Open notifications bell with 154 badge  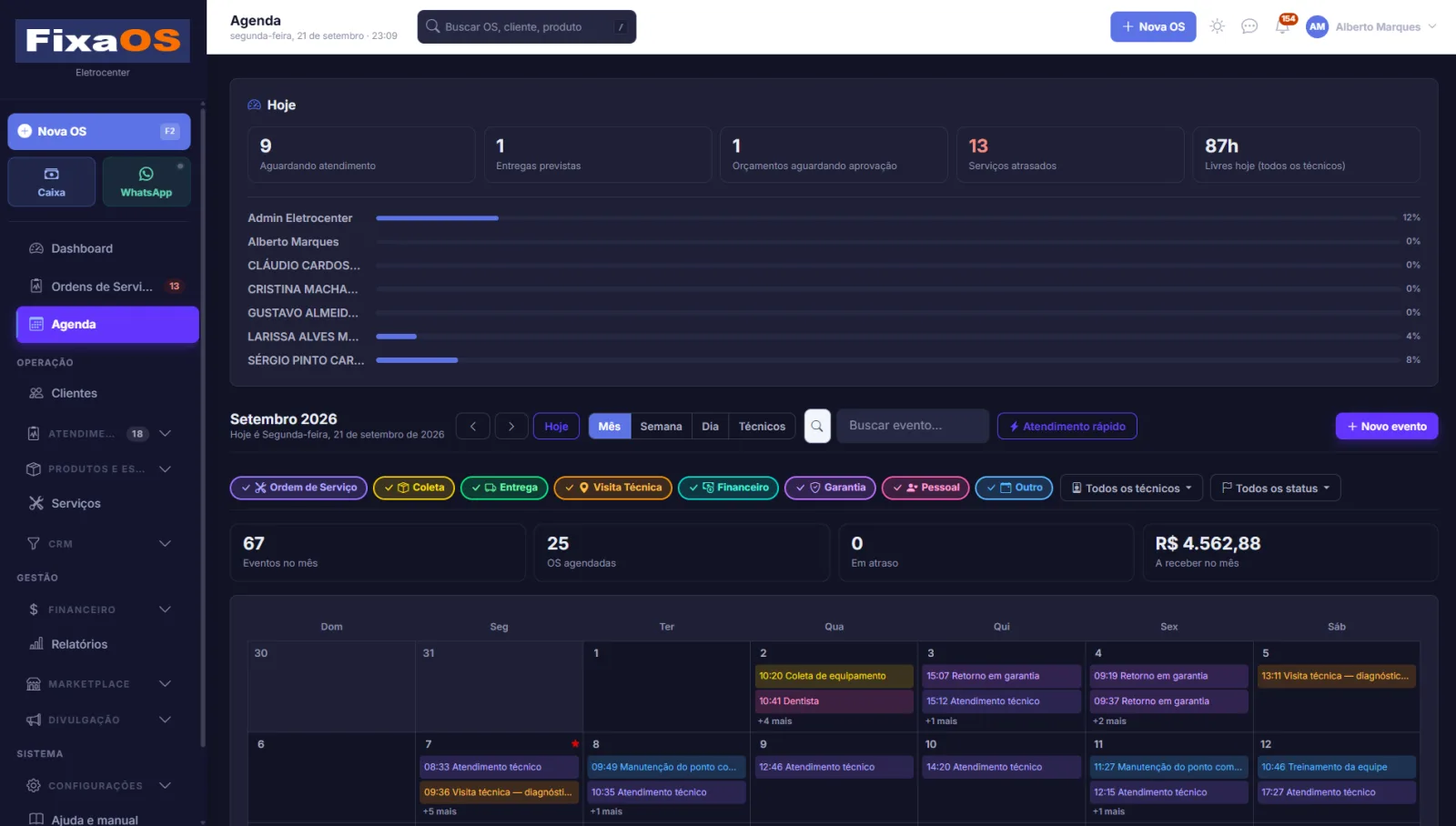coord(1283,26)
